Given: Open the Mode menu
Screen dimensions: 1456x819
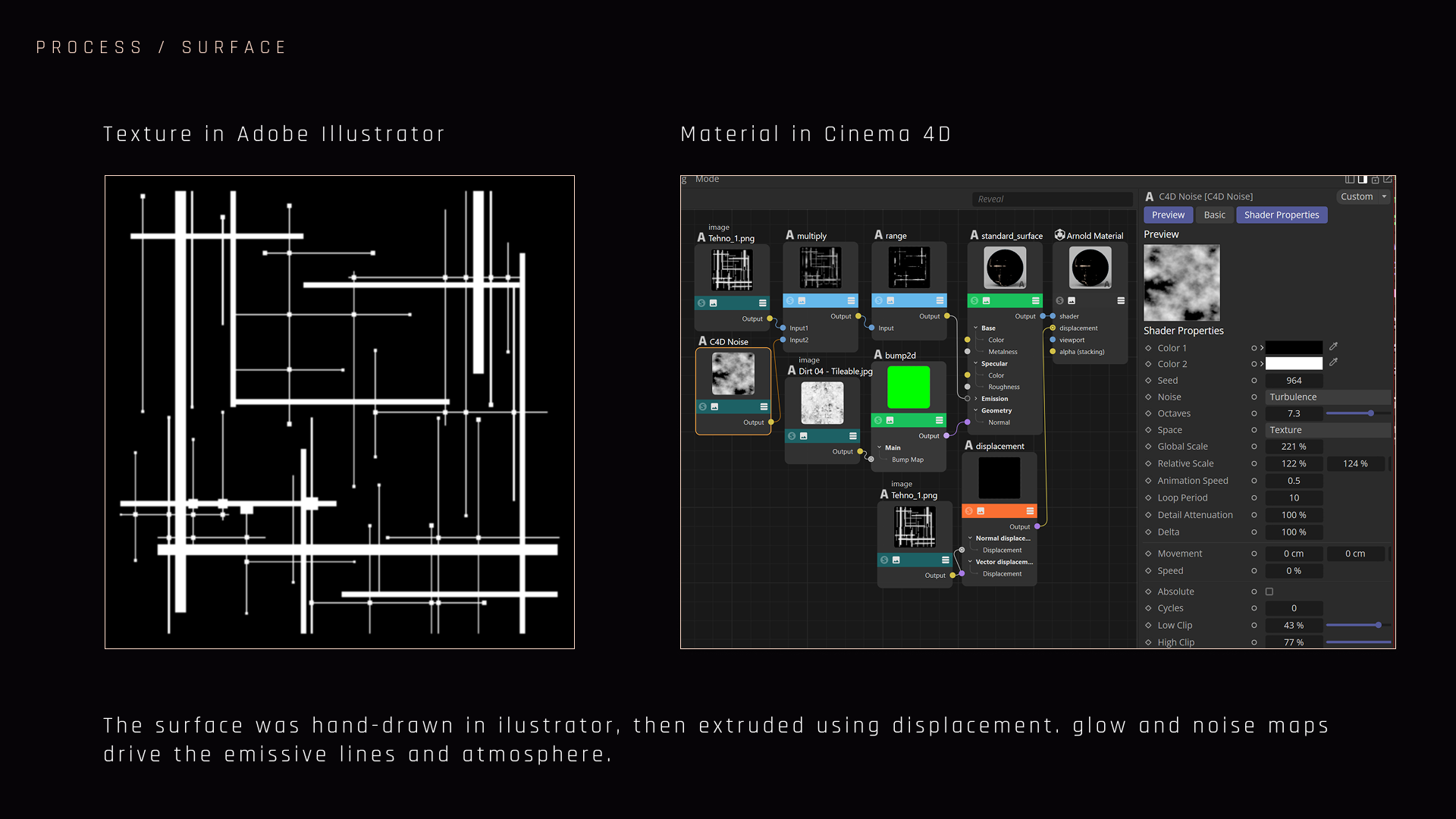Looking at the screenshot, I should 707,180.
